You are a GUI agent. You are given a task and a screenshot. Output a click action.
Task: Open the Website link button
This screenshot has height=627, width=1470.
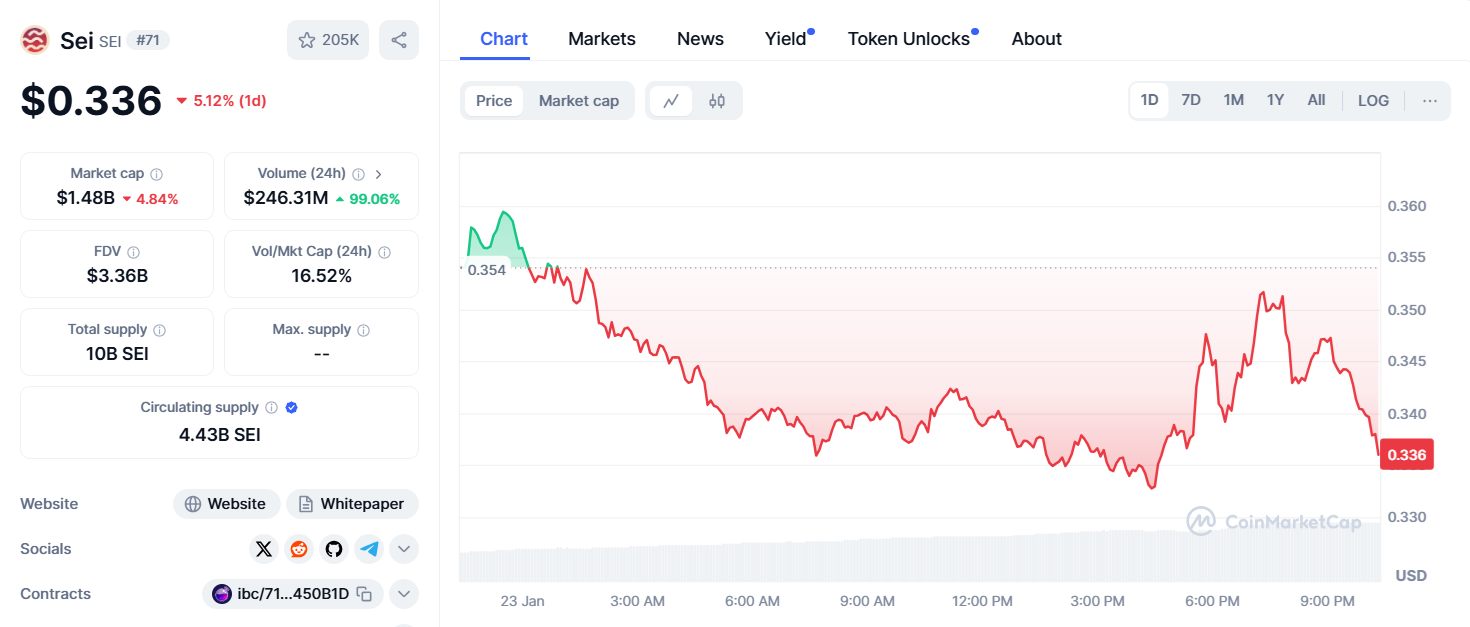click(226, 504)
